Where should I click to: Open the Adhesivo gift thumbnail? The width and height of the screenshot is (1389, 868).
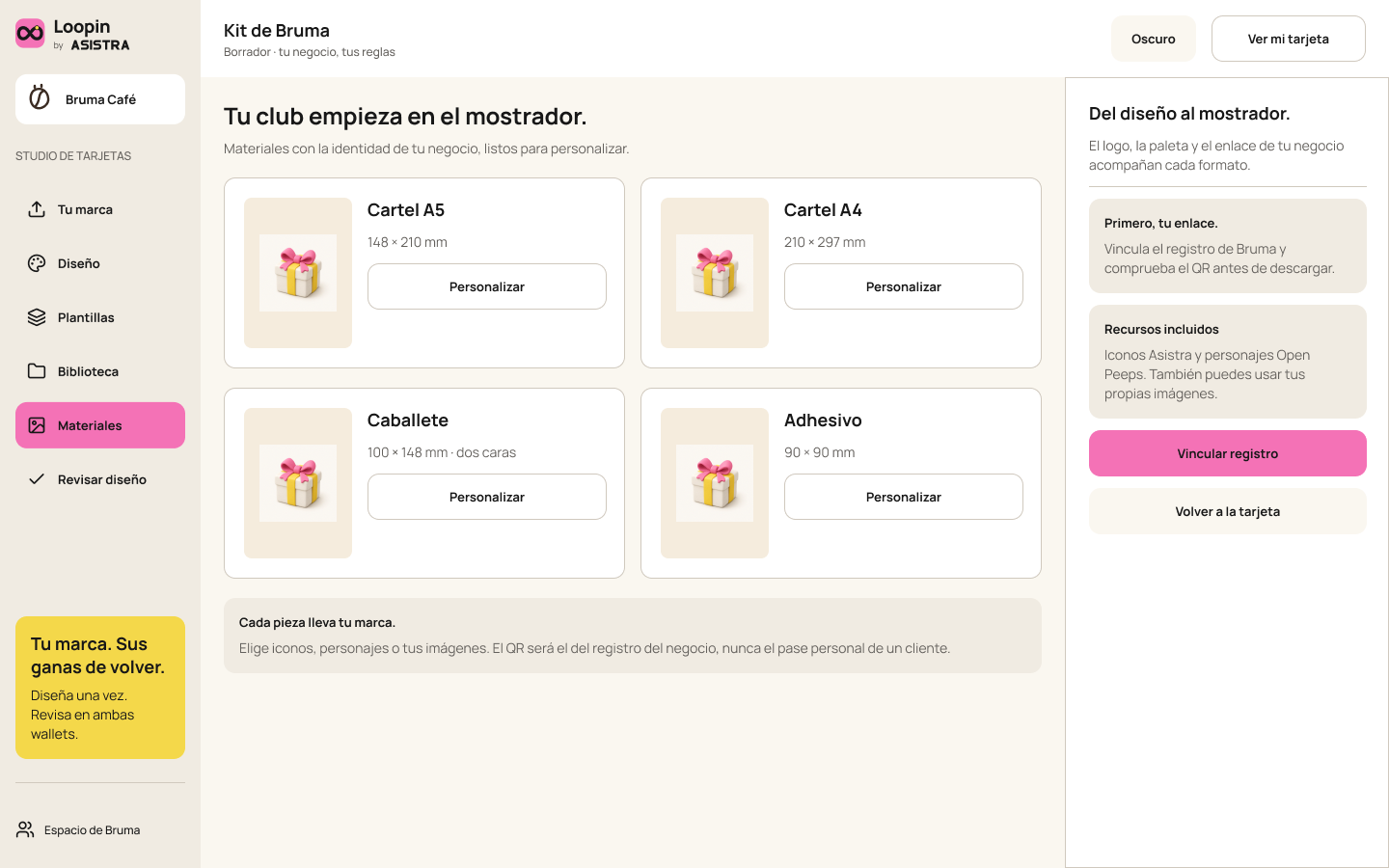pyautogui.click(x=715, y=483)
